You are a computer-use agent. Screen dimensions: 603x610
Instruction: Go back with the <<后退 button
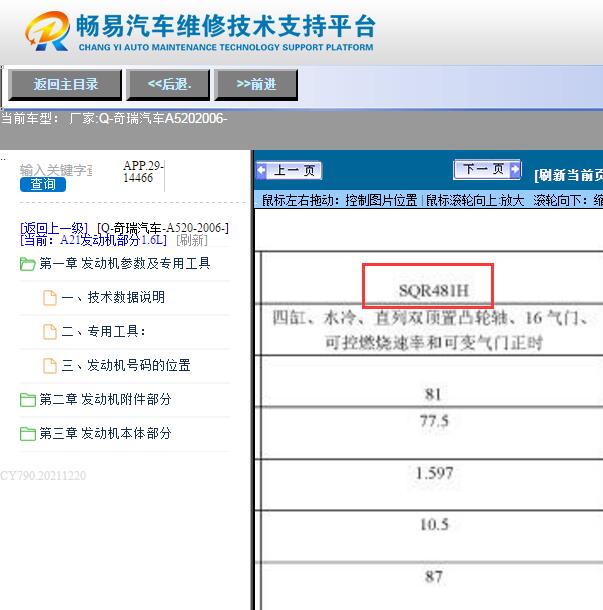(168, 84)
